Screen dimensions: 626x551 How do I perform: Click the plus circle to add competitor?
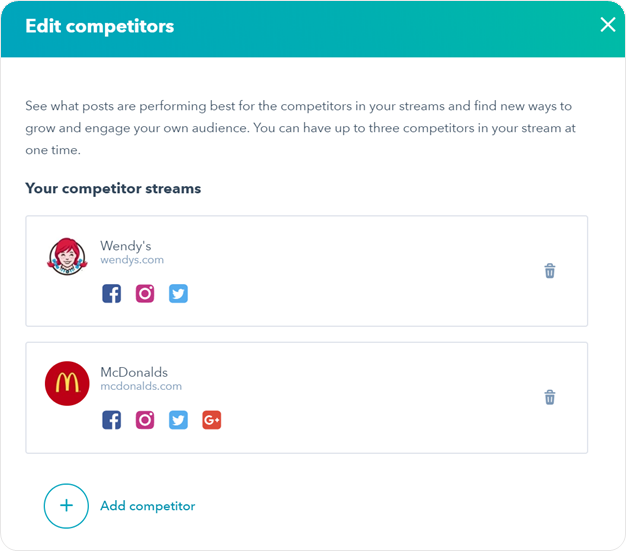66,506
